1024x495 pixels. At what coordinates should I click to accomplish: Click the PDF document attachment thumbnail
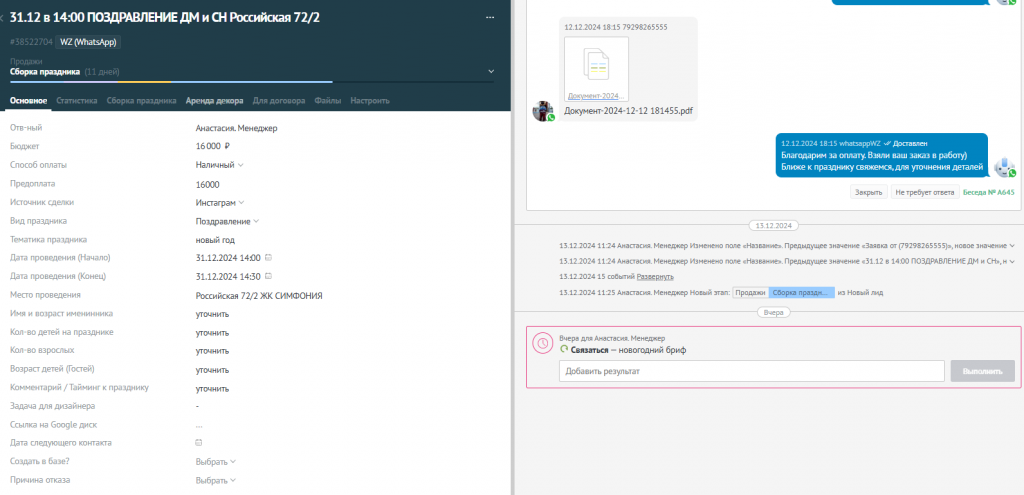pos(596,69)
